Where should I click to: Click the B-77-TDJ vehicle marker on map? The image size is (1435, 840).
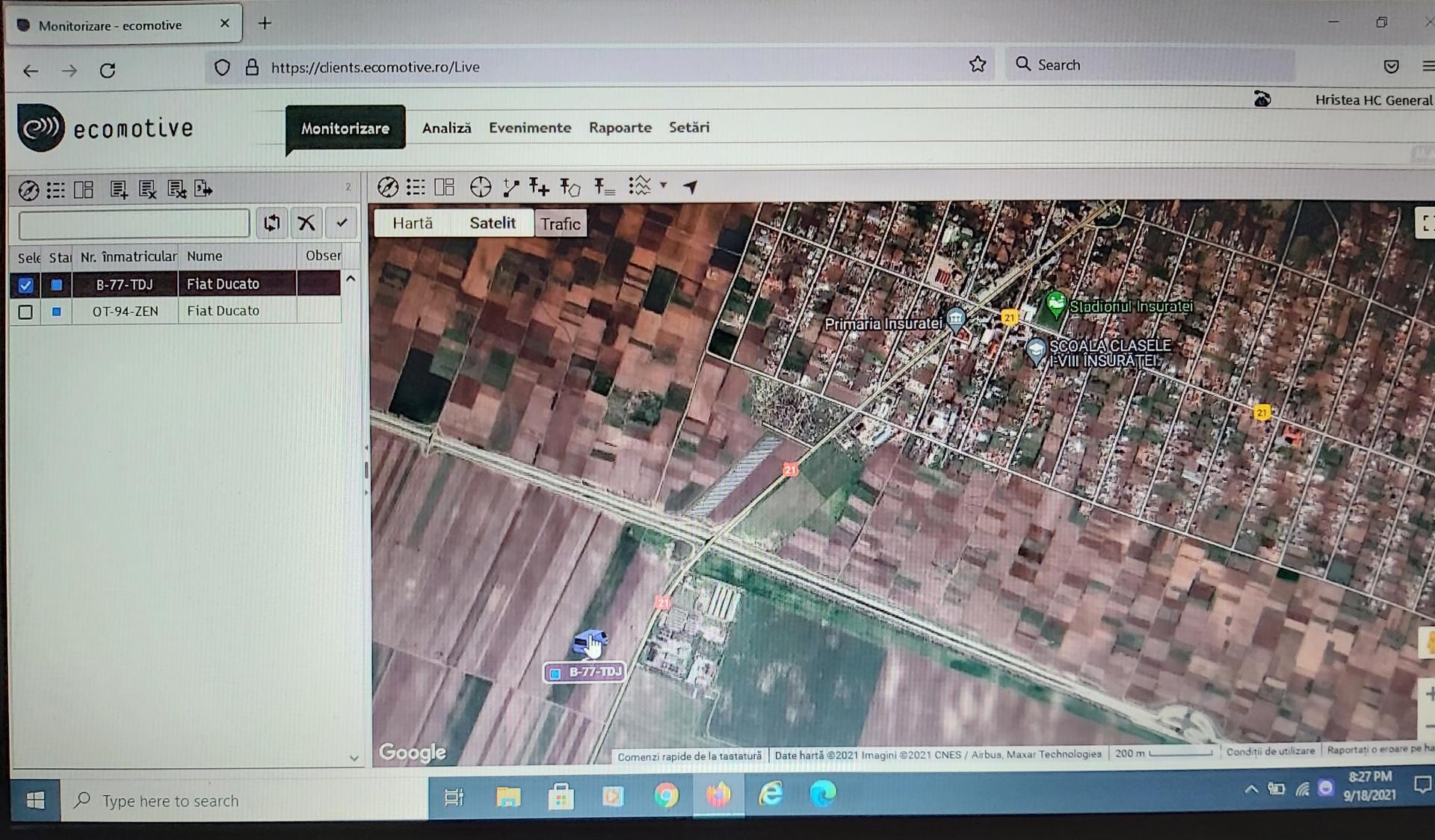590,643
